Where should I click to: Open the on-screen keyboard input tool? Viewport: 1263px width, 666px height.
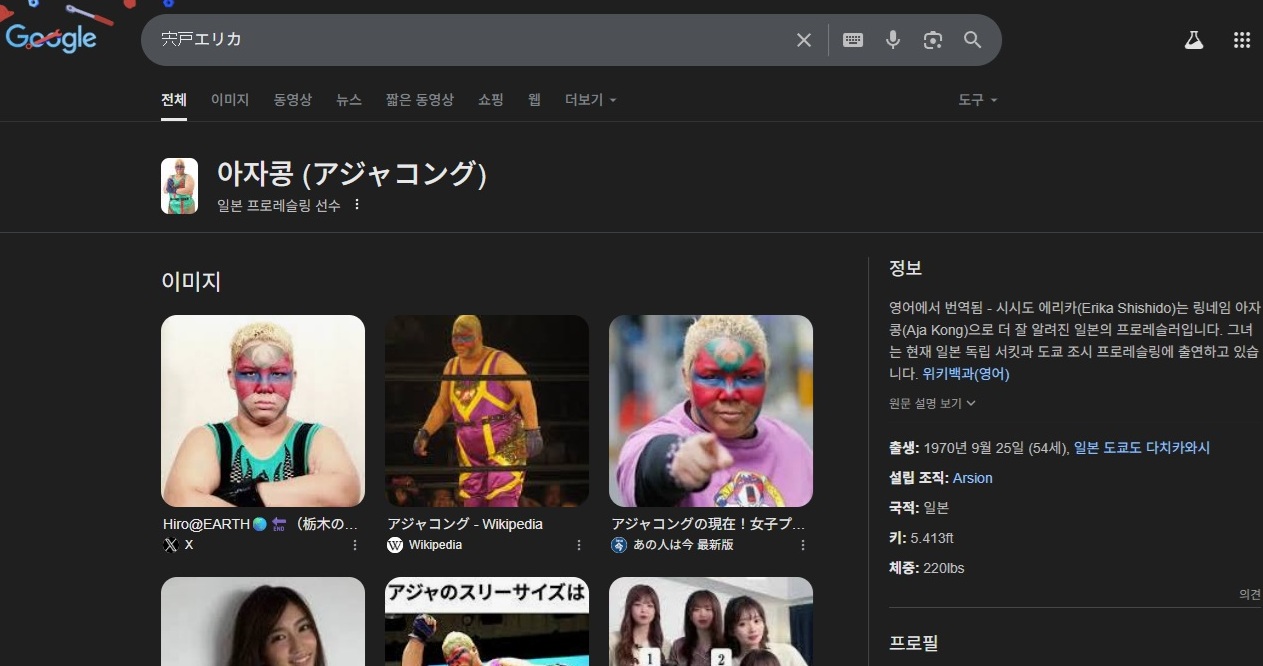click(x=853, y=40)
